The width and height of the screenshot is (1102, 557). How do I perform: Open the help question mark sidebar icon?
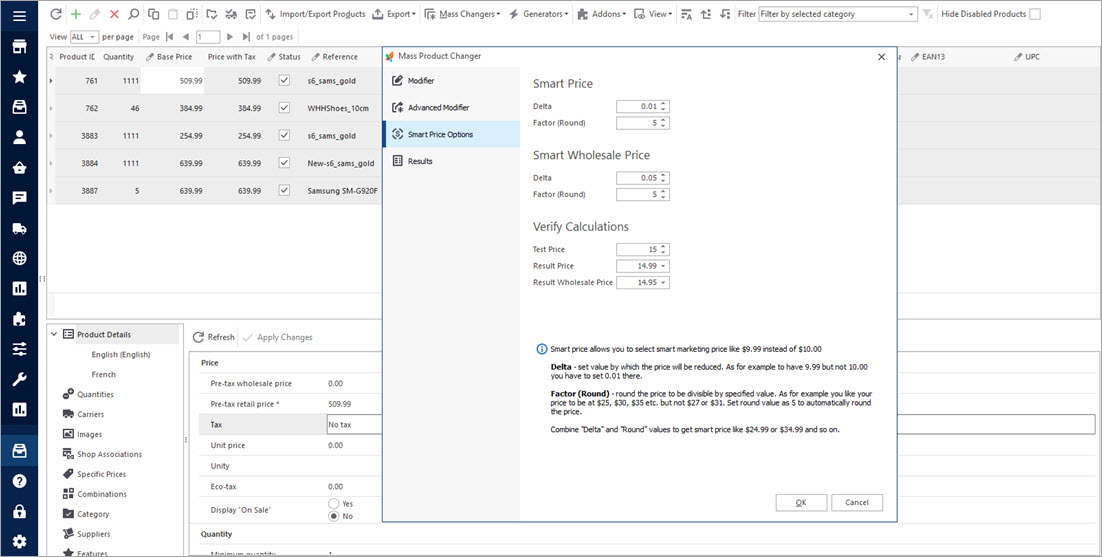20,481
